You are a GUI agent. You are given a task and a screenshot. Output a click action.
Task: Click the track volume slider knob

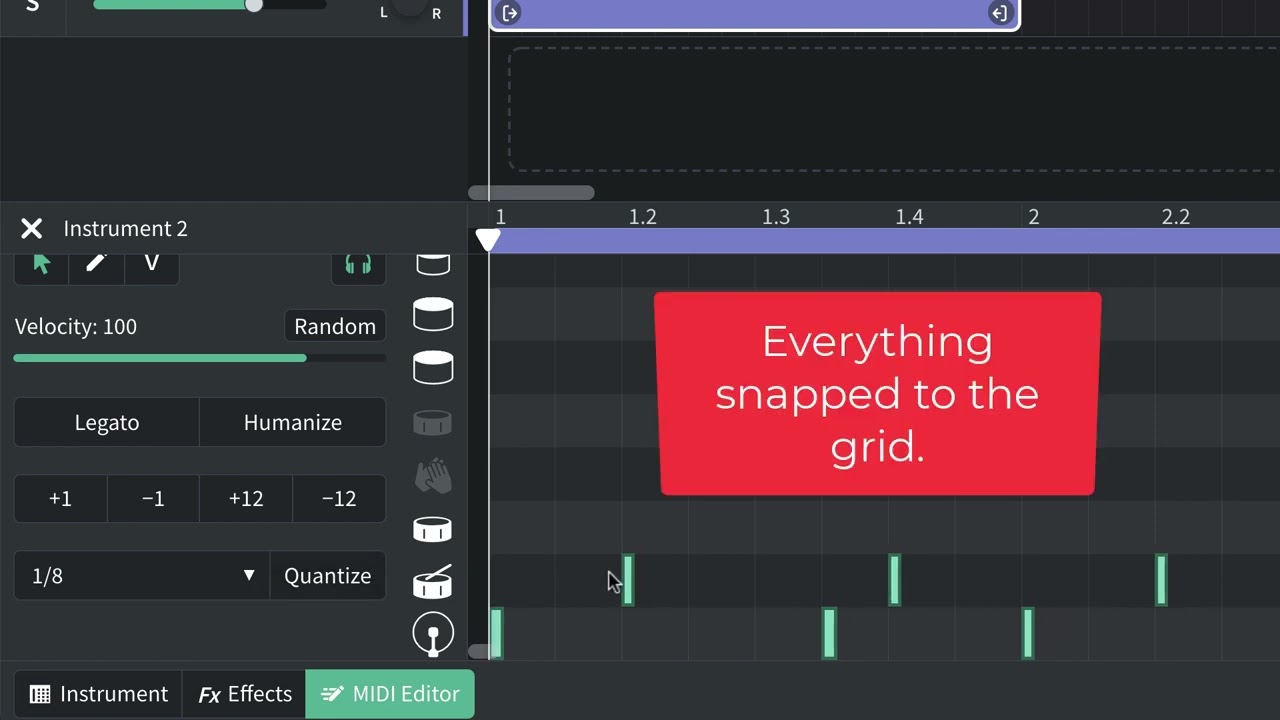point(254,5)
